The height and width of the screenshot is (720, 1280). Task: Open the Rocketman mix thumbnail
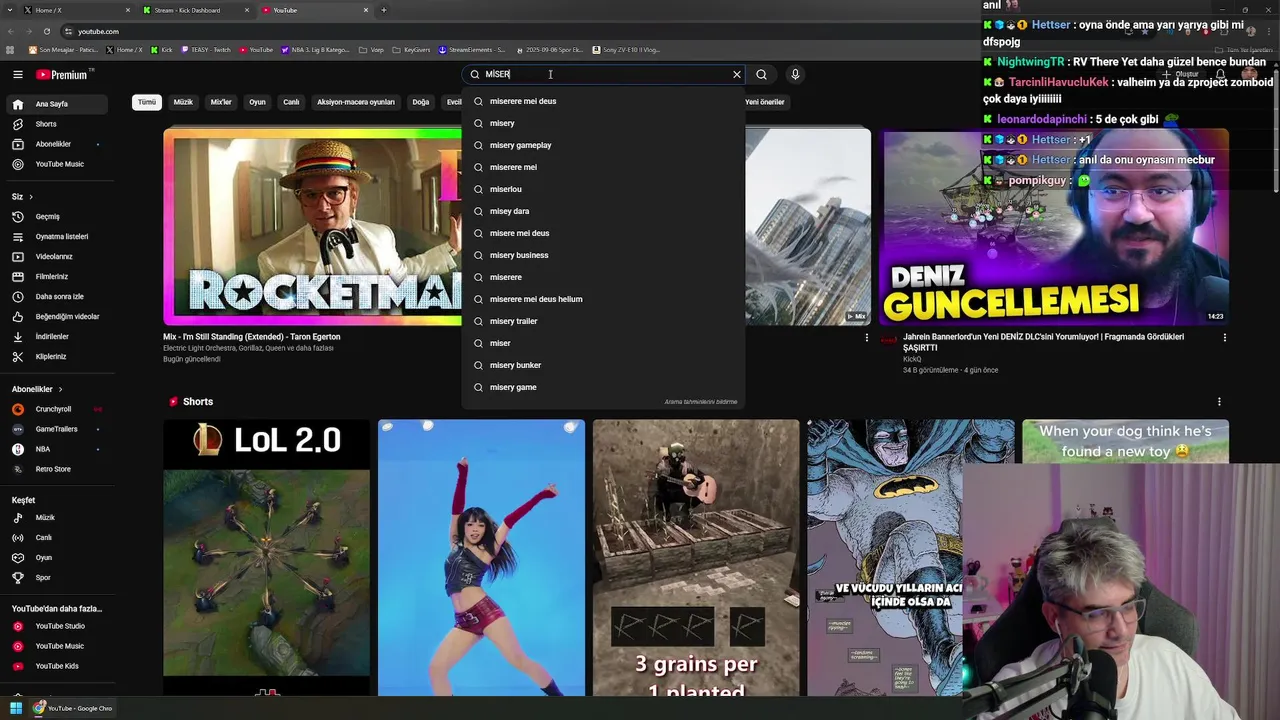coord(313,227)
